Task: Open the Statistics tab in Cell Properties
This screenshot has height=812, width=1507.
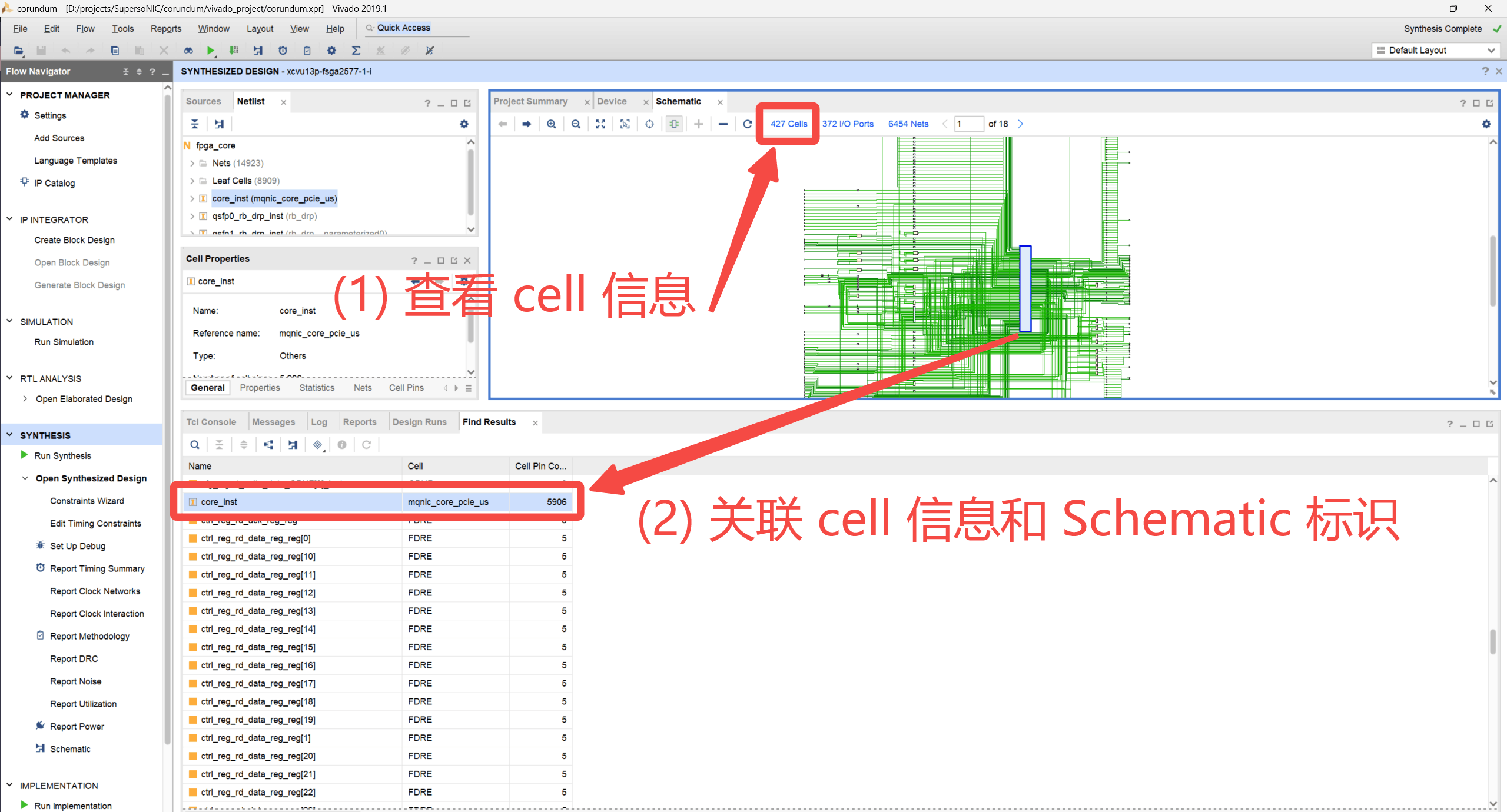Action: (316, 388)
